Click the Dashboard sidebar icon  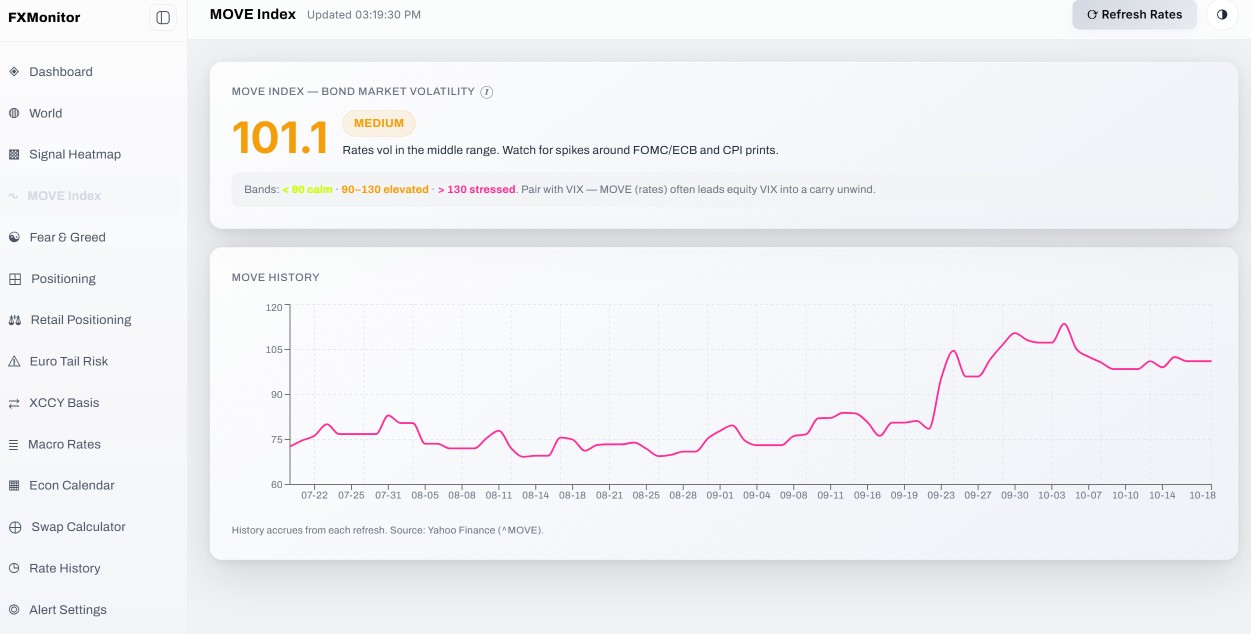[14, 72]
